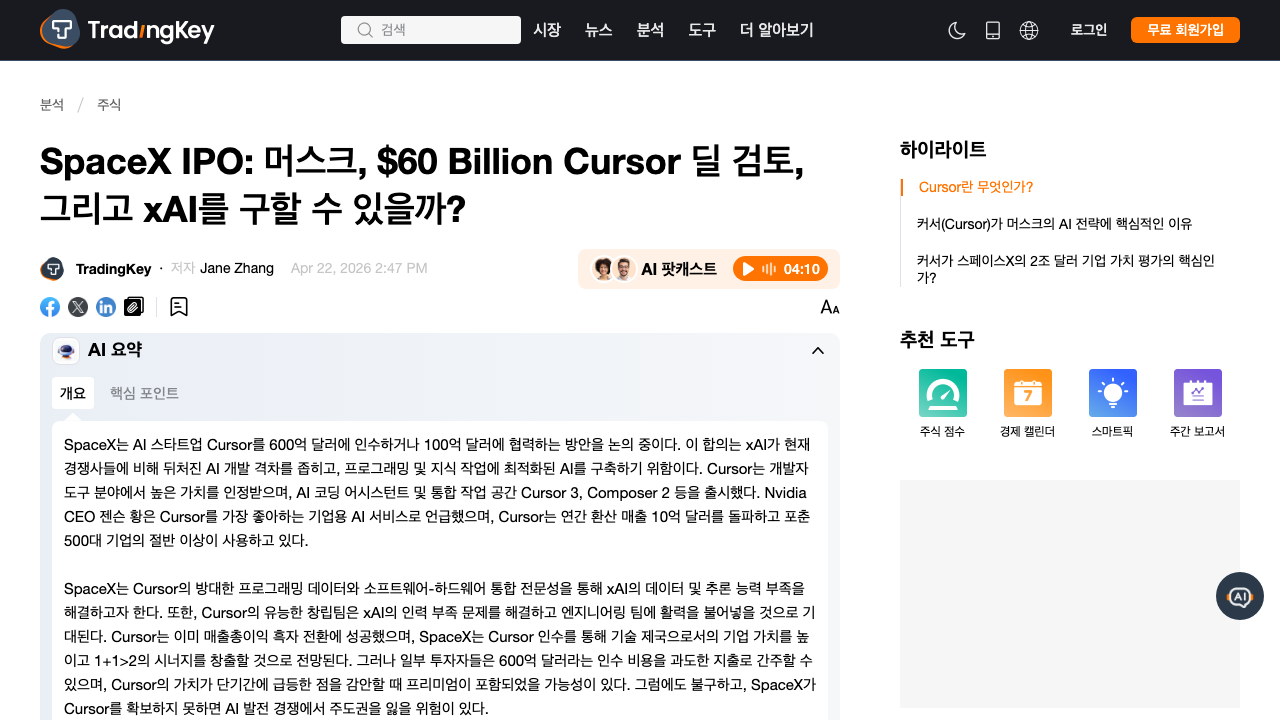Click the 추천 도구 section heading
This screenshot has height=720, width=1280.
(937, 339)
